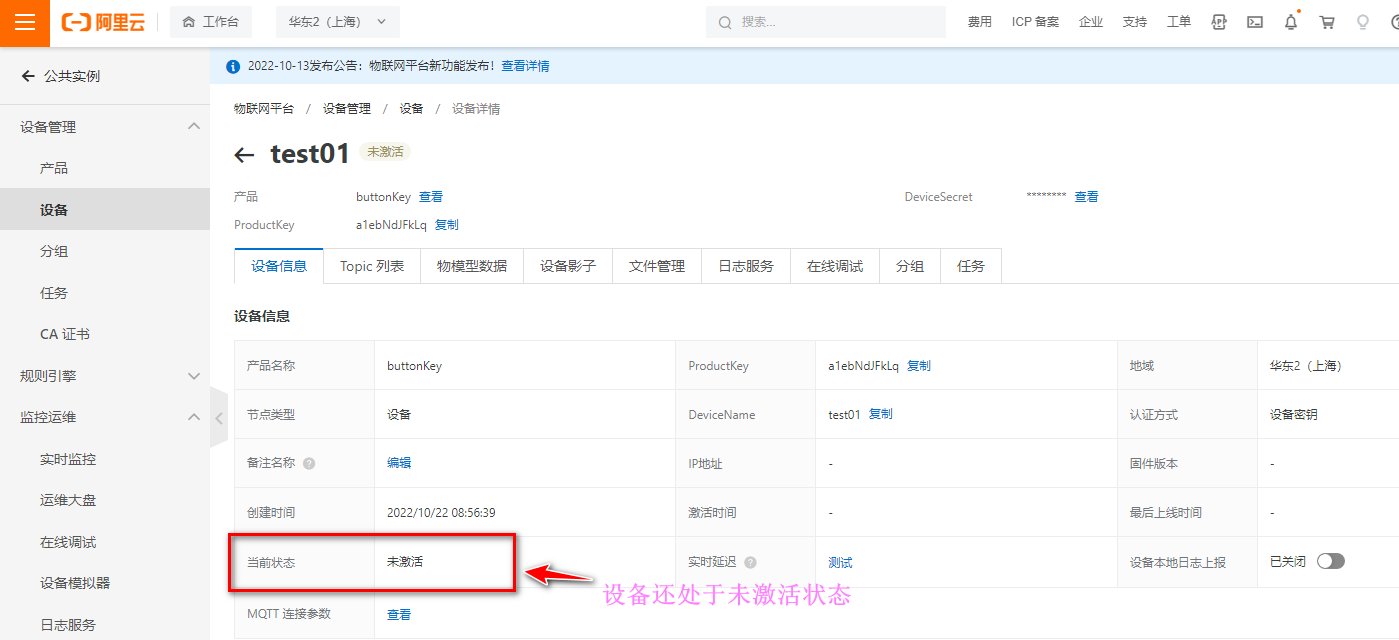Open the 工单 menu
Viewport: 1399px width, 640px height.
pyautogui.click(x=1179, y=22)
